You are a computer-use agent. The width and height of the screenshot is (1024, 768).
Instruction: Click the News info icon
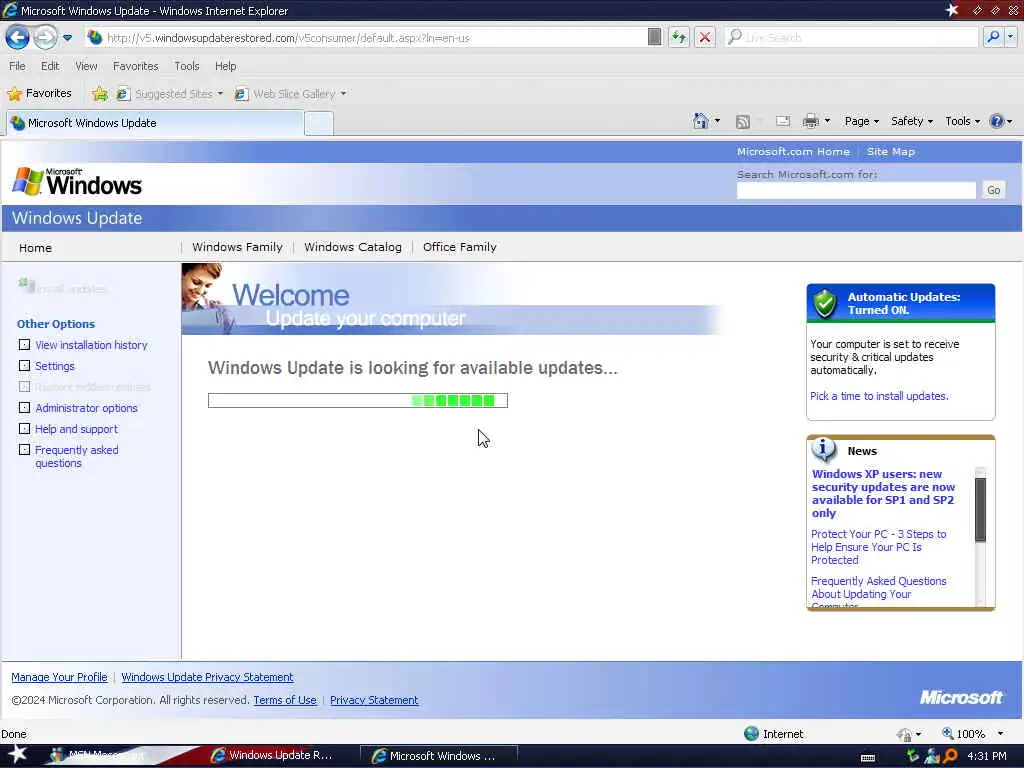pos(824,450)
